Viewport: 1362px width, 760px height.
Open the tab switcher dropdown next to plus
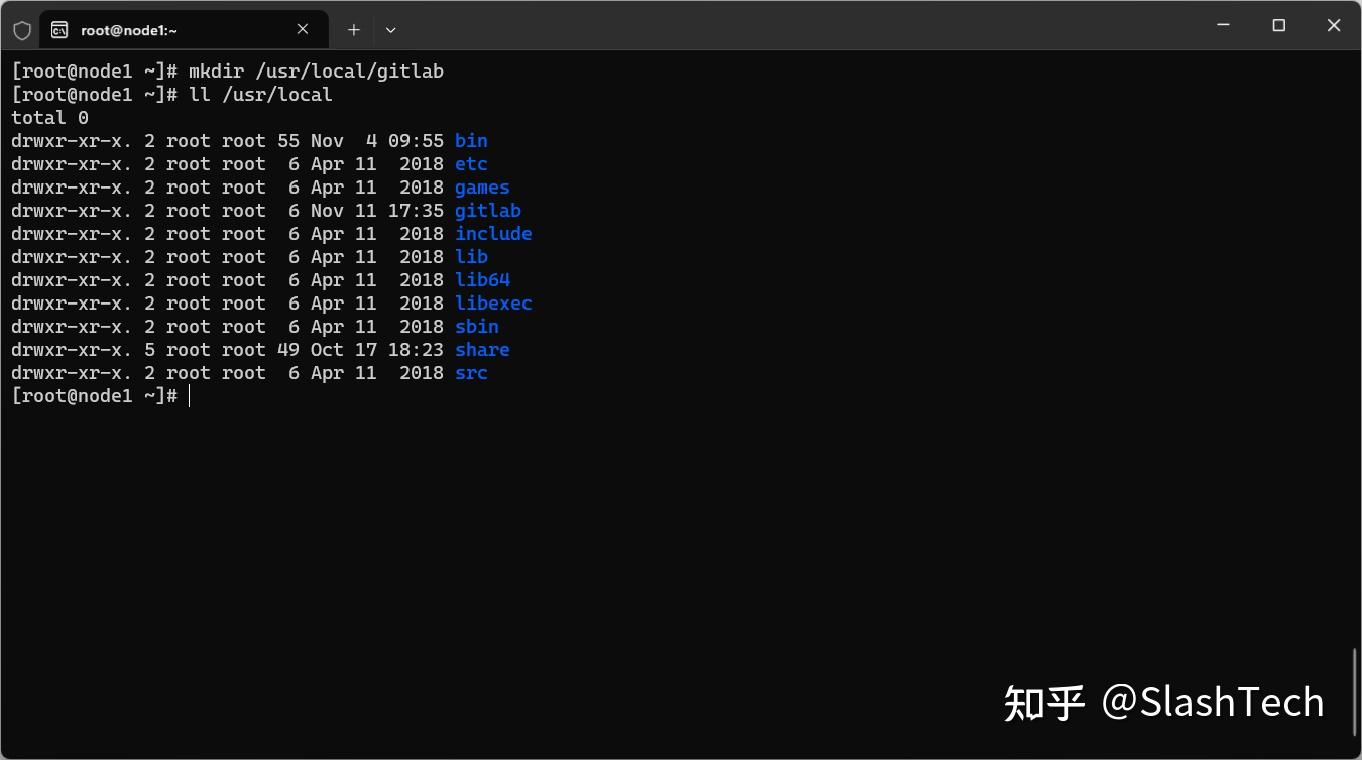(390, 29)
